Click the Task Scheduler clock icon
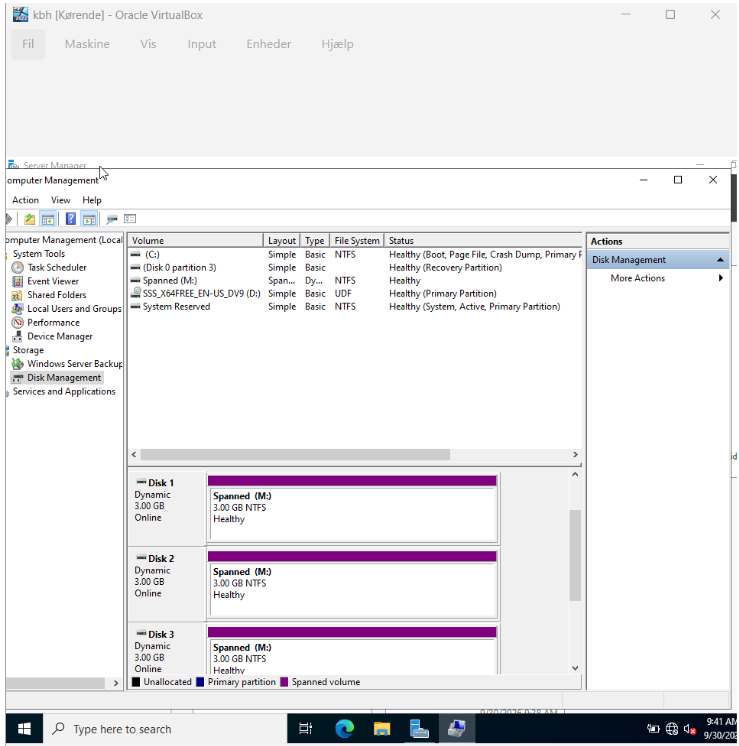739x746 pixels. [x=18, y=267]
